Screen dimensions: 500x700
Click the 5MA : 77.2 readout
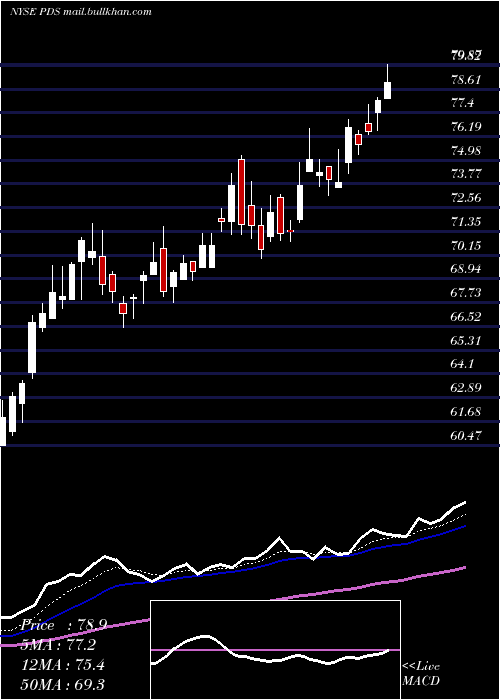[x=58, y=645]
